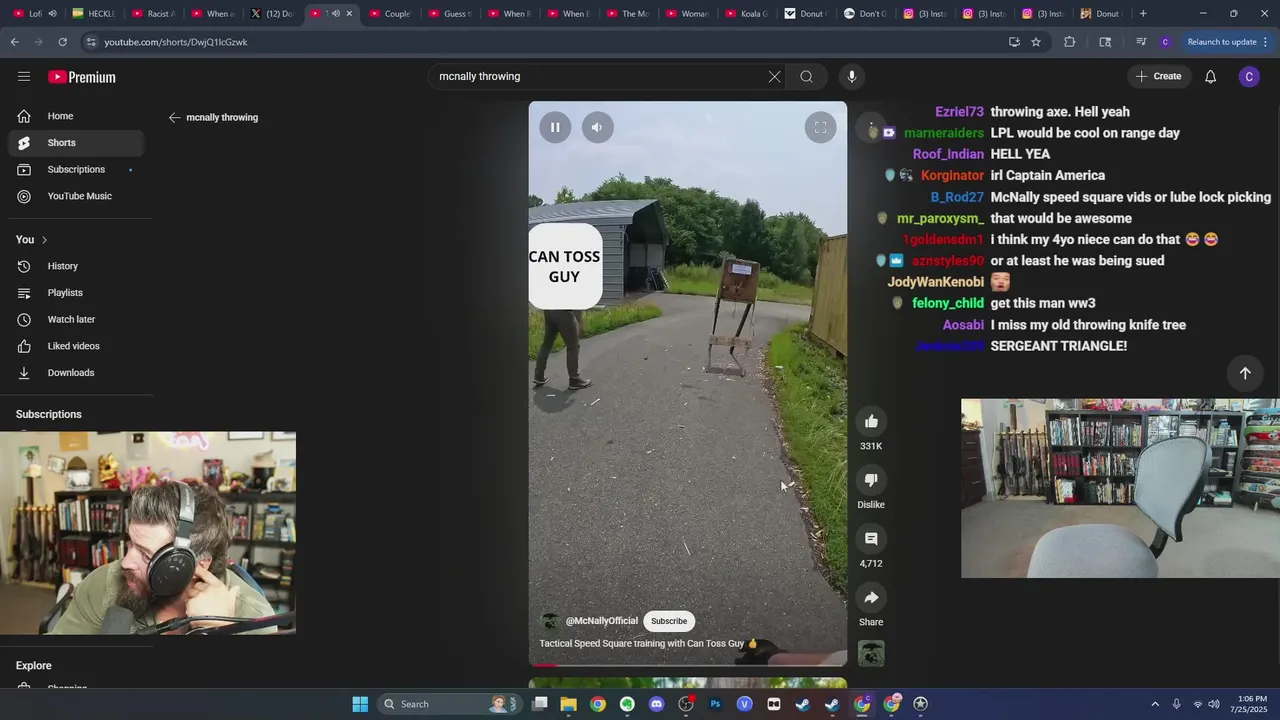
Task: Switch to the 'Koala' tab
Action: [x=746, y=14]
